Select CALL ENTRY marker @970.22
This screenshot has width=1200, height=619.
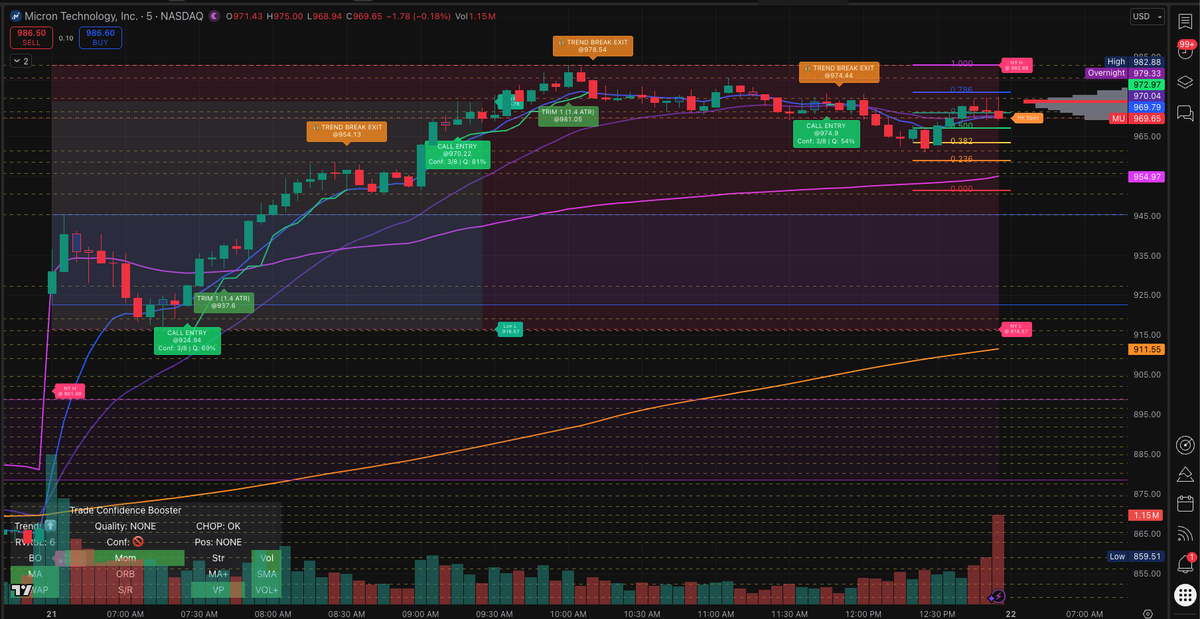pyautogui.click(x=457, y=154)
